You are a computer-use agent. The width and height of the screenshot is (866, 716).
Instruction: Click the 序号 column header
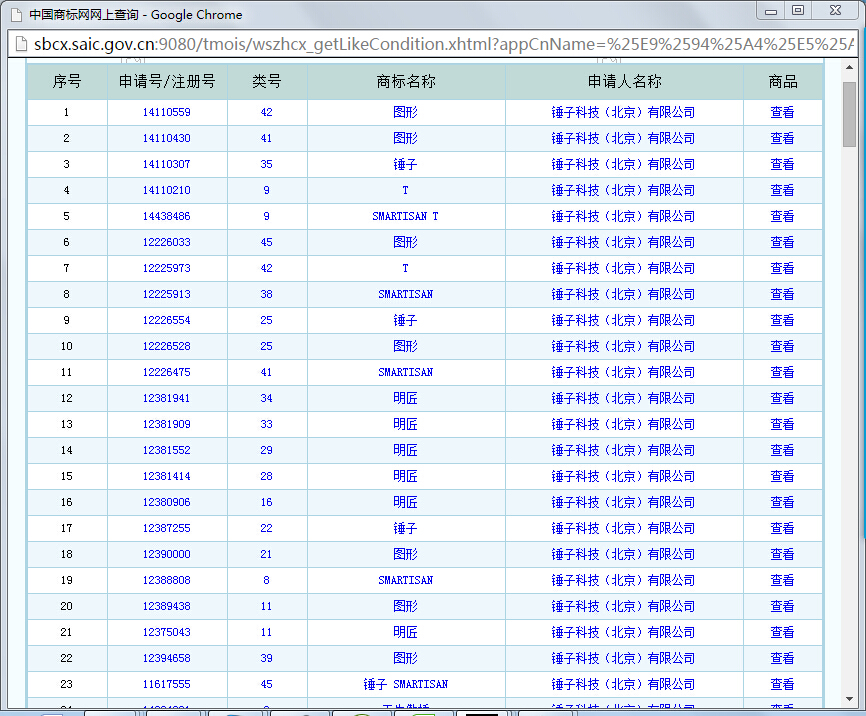67,81
